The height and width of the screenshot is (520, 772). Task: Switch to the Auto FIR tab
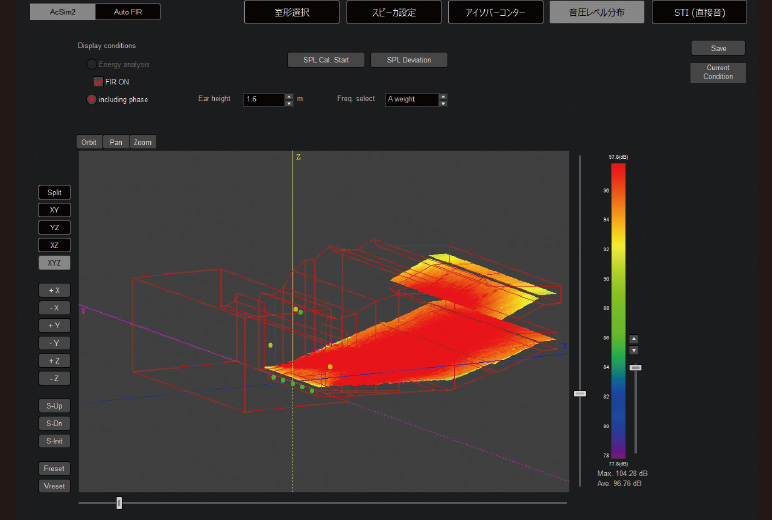coord(128,12)
